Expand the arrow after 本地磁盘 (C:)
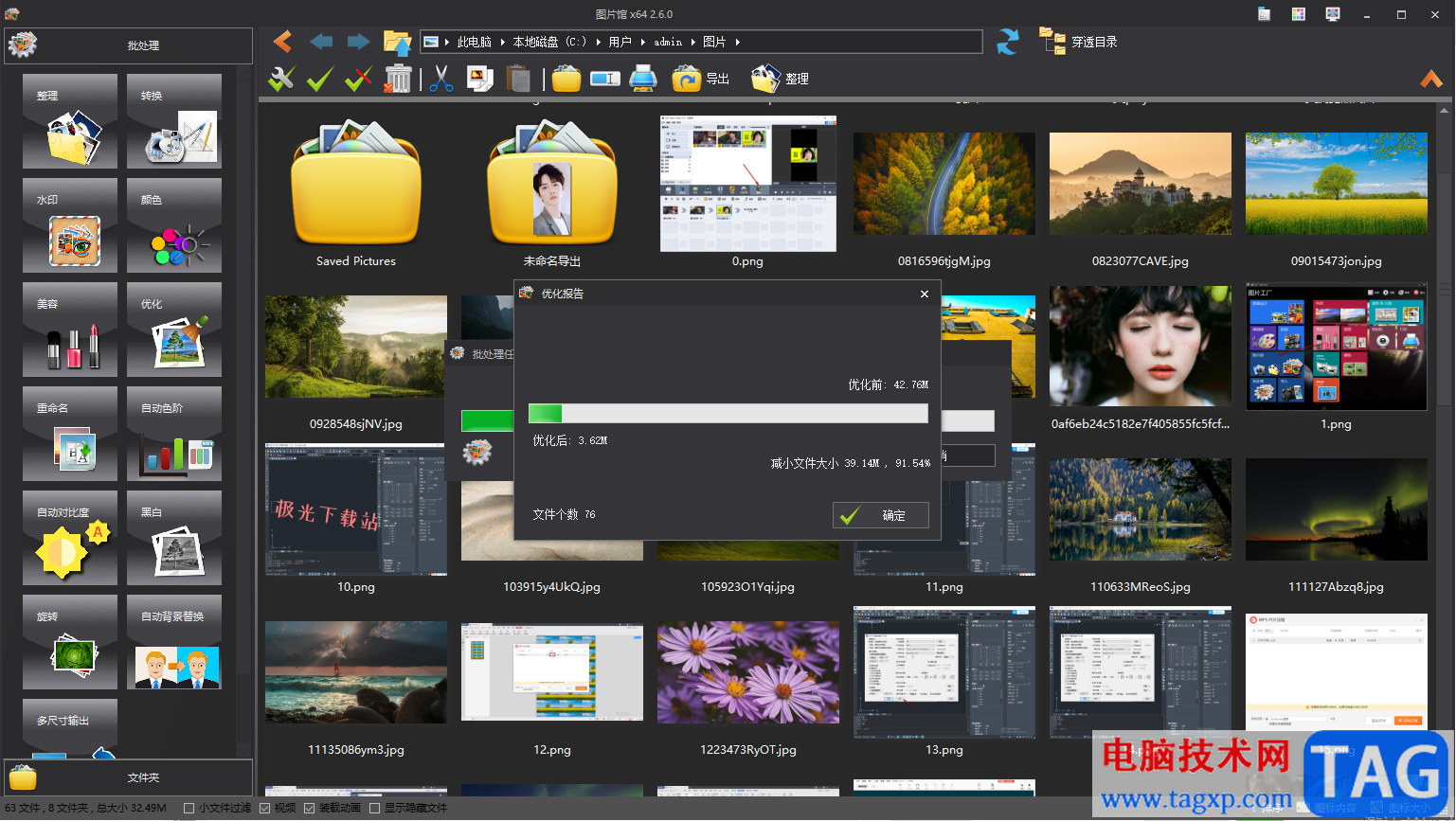The image size is (1456, 821). pos(597,42)
